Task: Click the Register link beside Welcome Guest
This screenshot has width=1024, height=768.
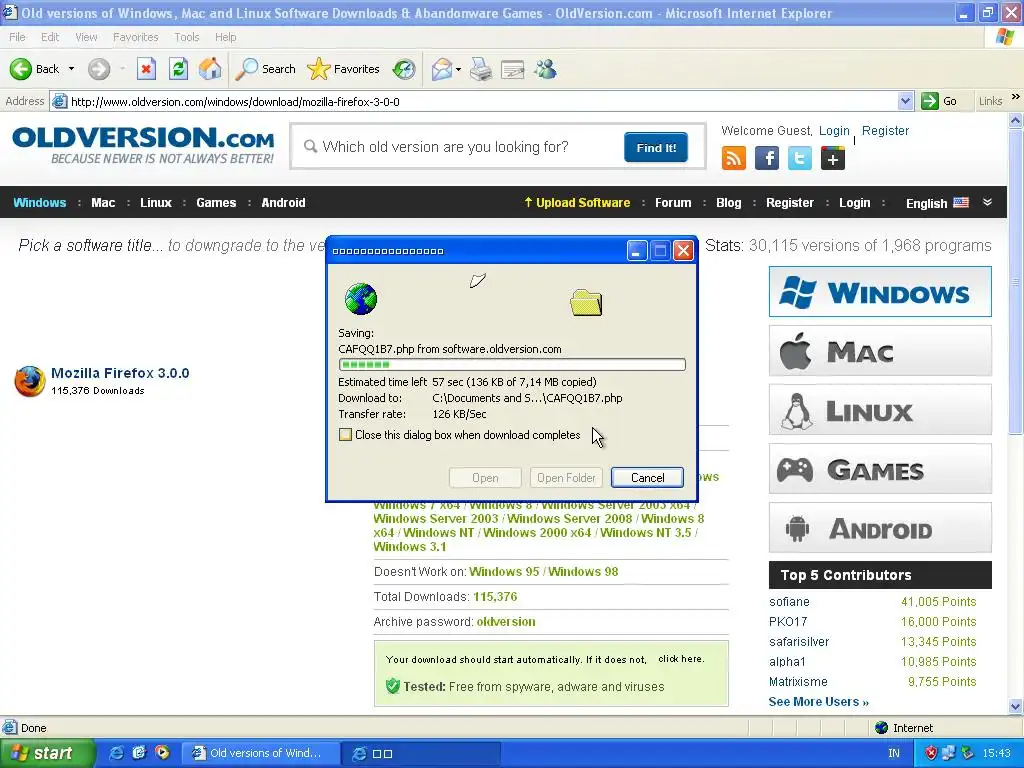Action: click(x=885, y=131)
